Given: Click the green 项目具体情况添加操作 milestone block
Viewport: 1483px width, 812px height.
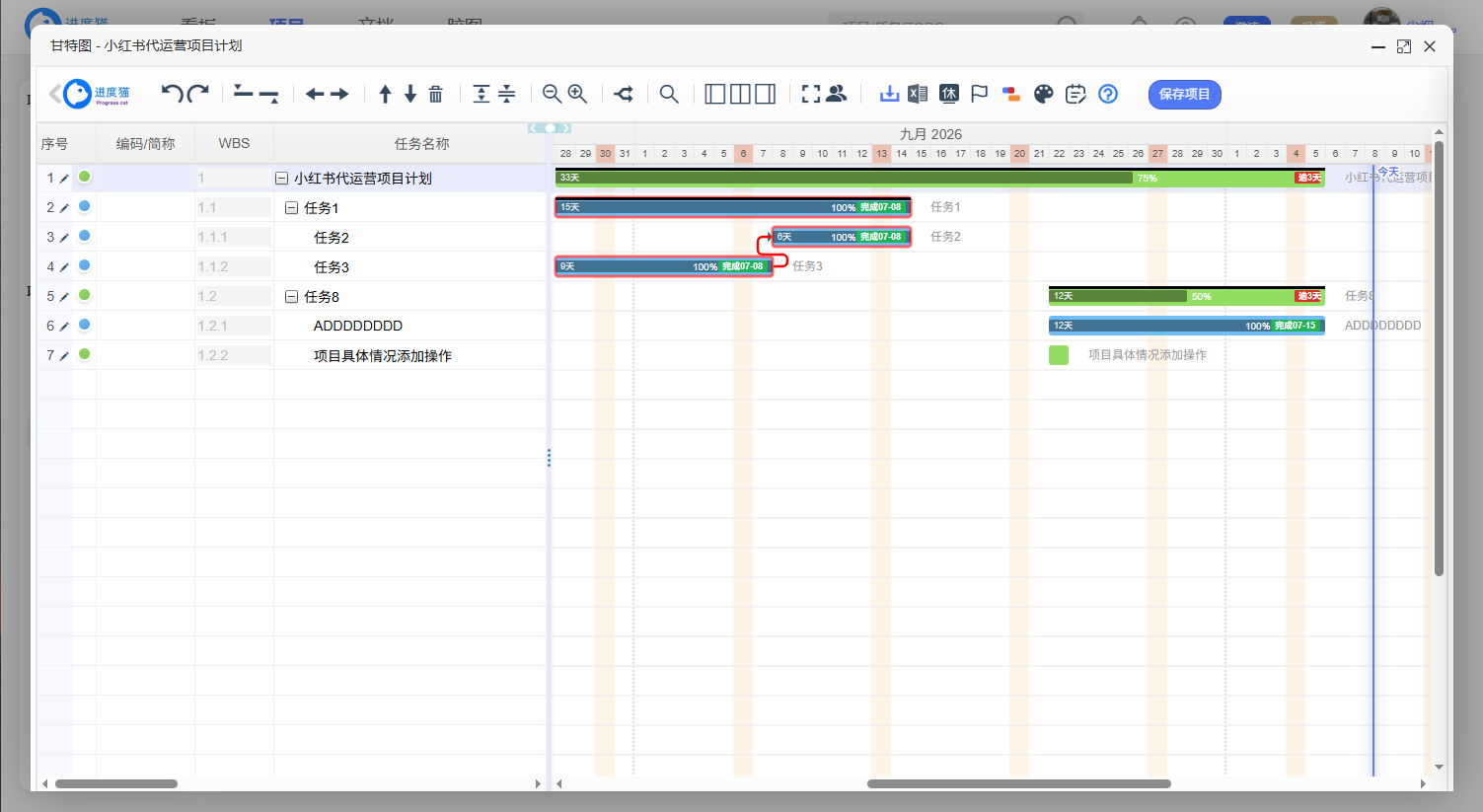Looking at the screenshot, I should click(1059, 355).
